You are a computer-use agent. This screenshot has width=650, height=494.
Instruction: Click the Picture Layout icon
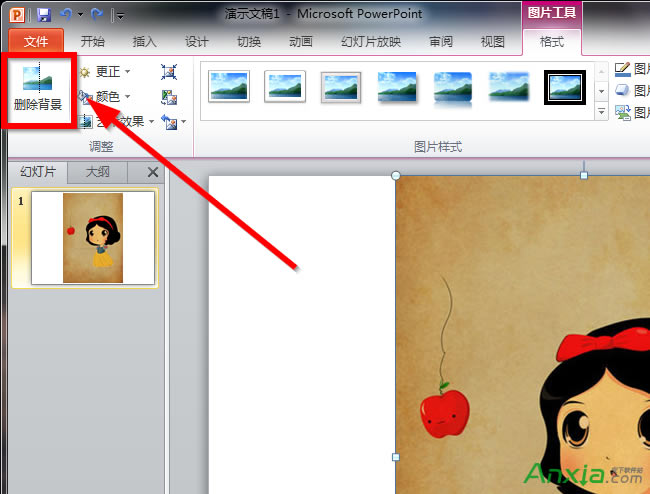tap(622, 112)
